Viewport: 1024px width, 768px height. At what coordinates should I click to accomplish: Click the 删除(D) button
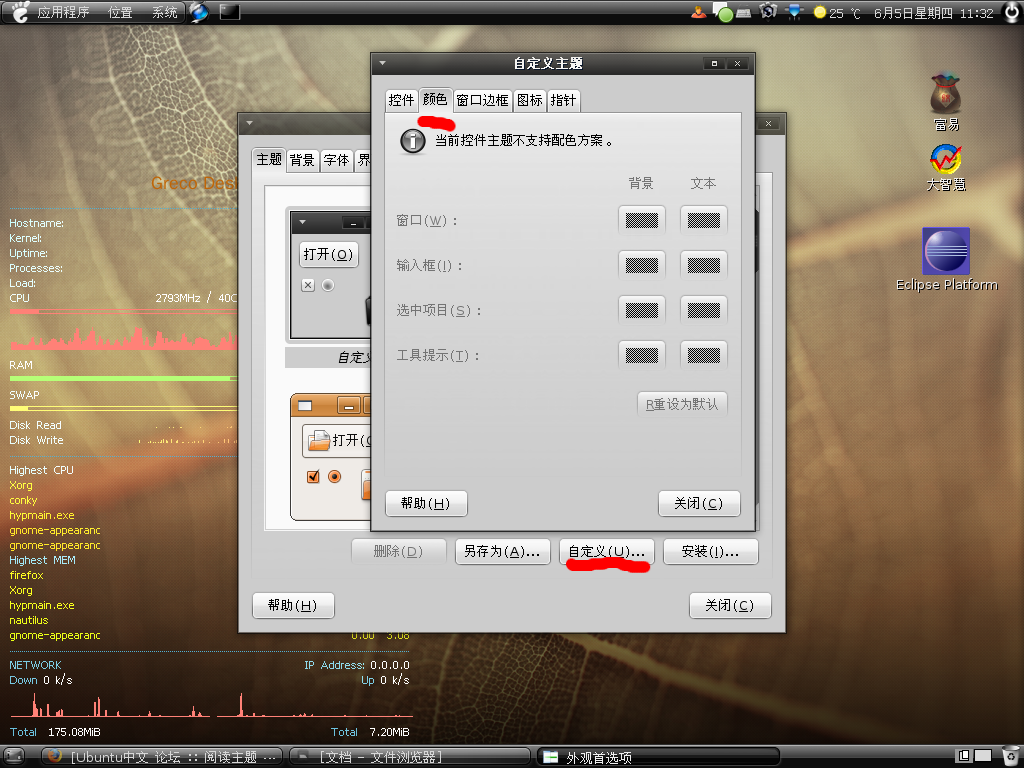click(398, 552)
